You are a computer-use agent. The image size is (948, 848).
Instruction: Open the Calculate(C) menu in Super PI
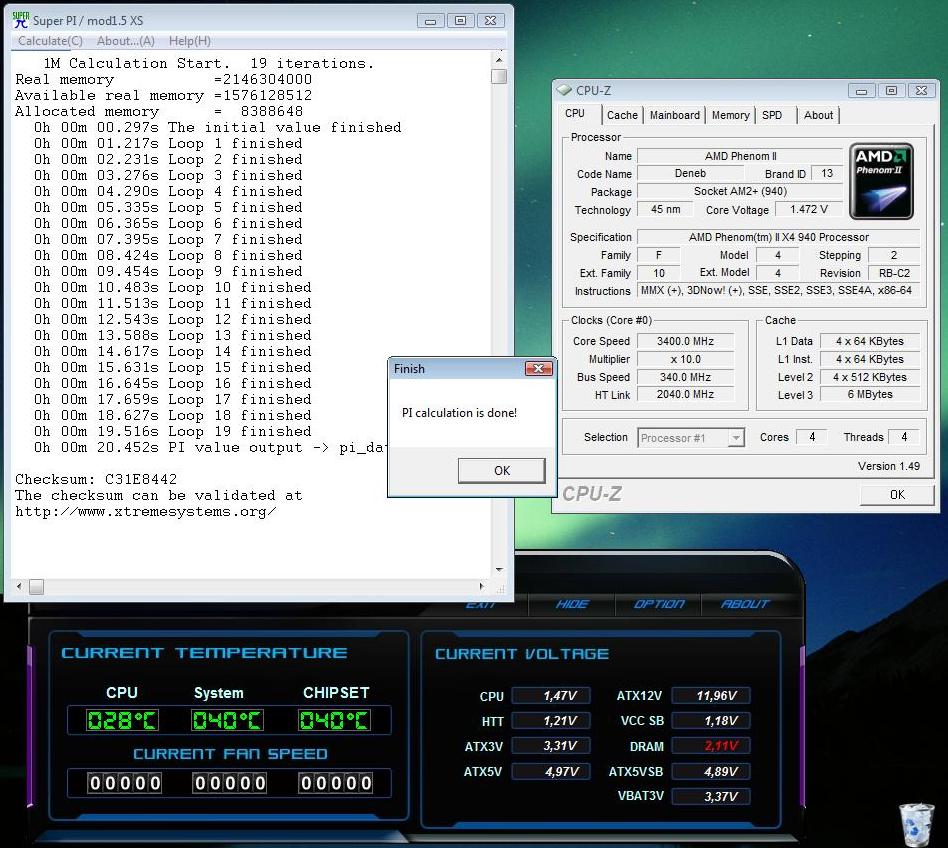coord(50,40)
